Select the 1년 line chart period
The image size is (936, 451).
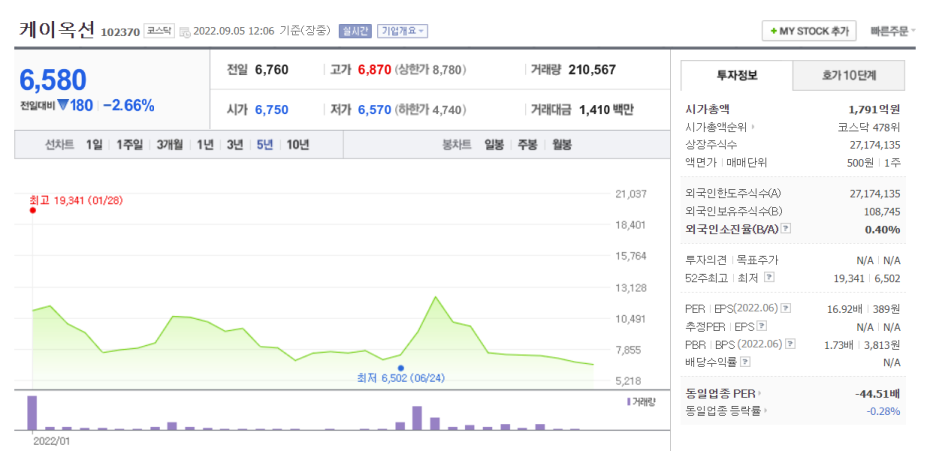[205, 144]
